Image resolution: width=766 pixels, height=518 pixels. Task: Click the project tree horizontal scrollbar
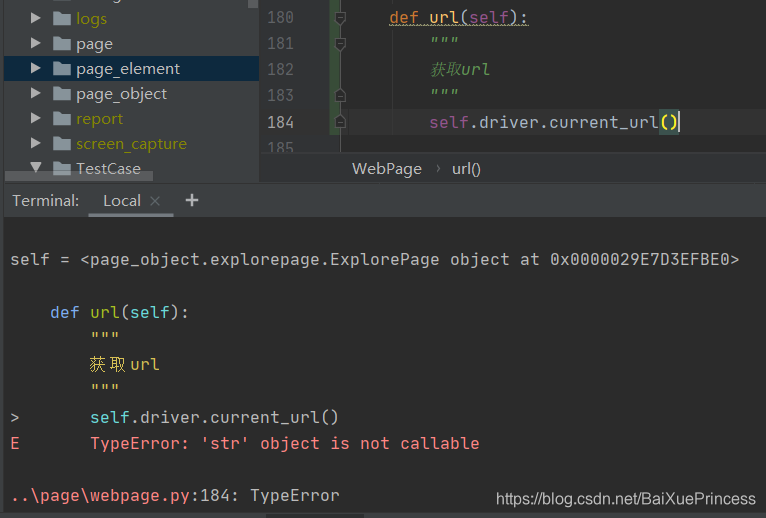pos(79,176)
